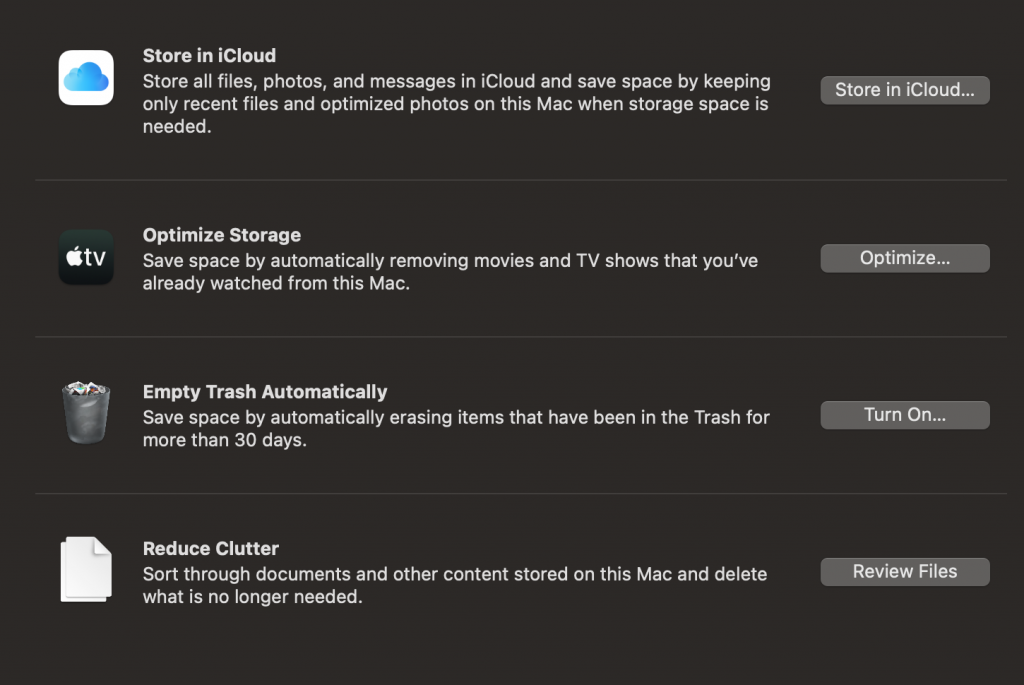Click the 'Save space by automatically erasing' line

point(456,417)
